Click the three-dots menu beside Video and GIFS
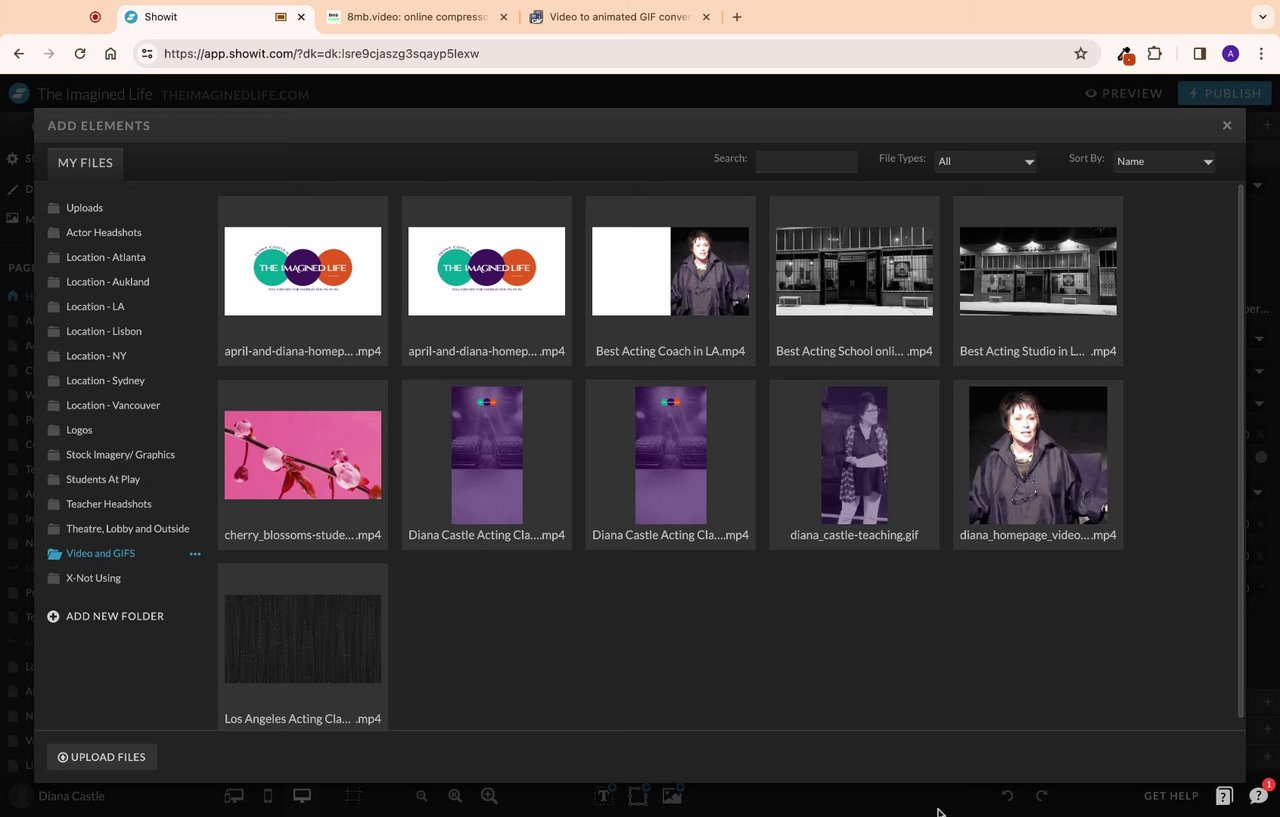The image size is (1280, 817). tap(195, 554)
